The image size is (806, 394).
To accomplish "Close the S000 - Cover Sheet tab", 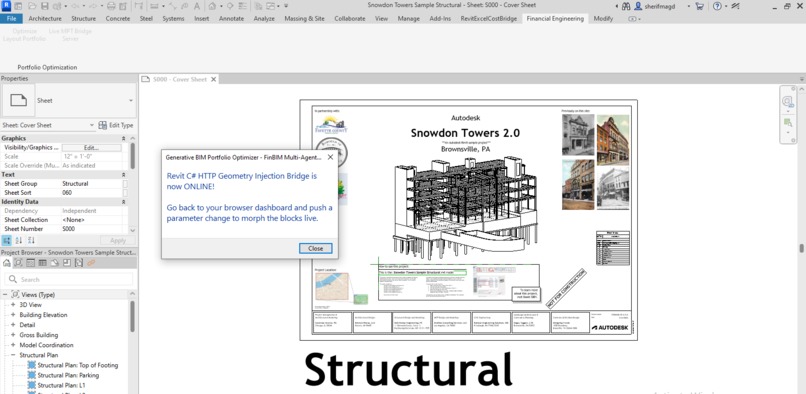I will tap(213, 79).
